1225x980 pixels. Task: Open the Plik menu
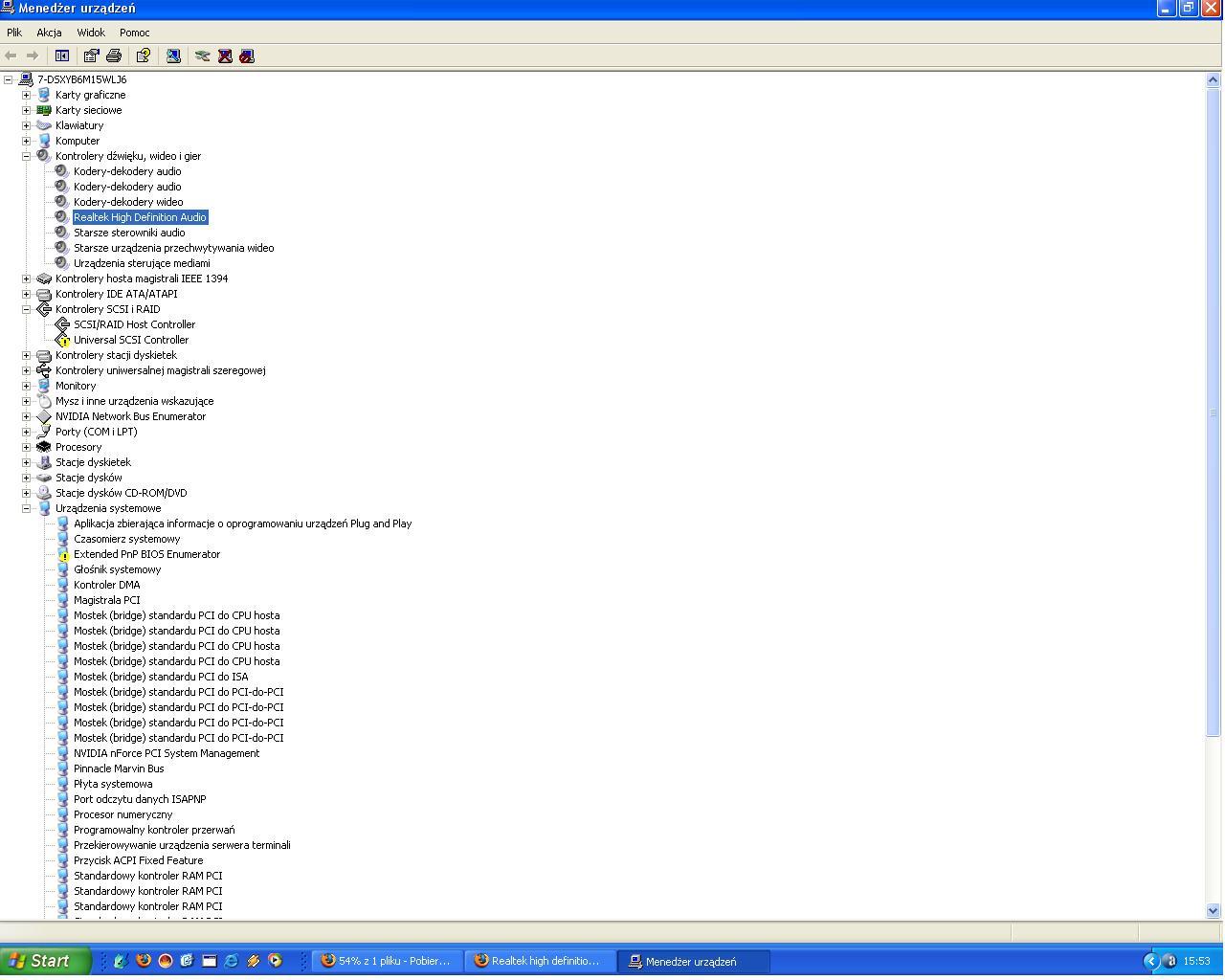[x=14, y=33]
